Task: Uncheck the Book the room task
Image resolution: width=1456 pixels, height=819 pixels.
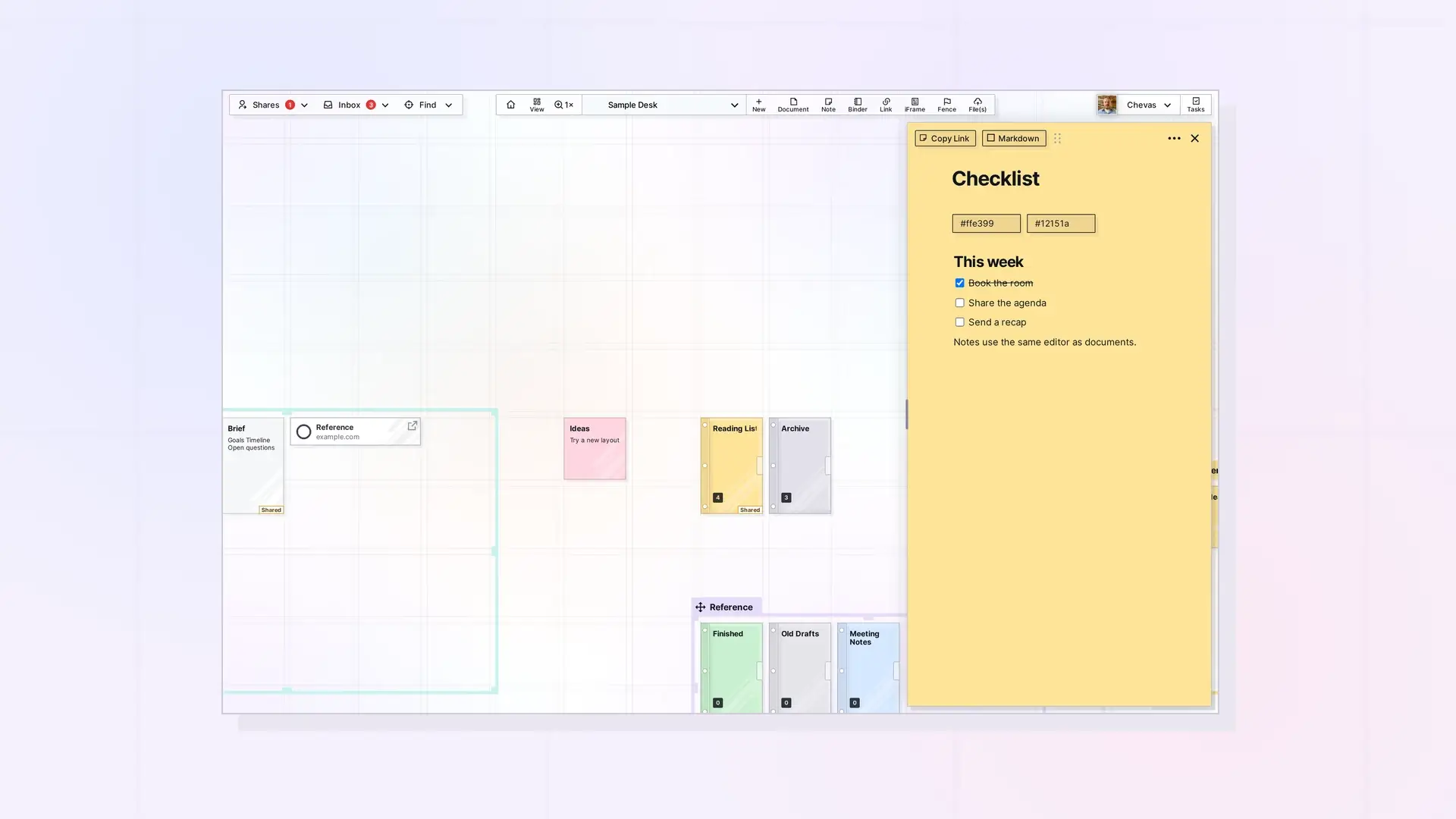Action: pyautogui.click(x=959, y=283)
